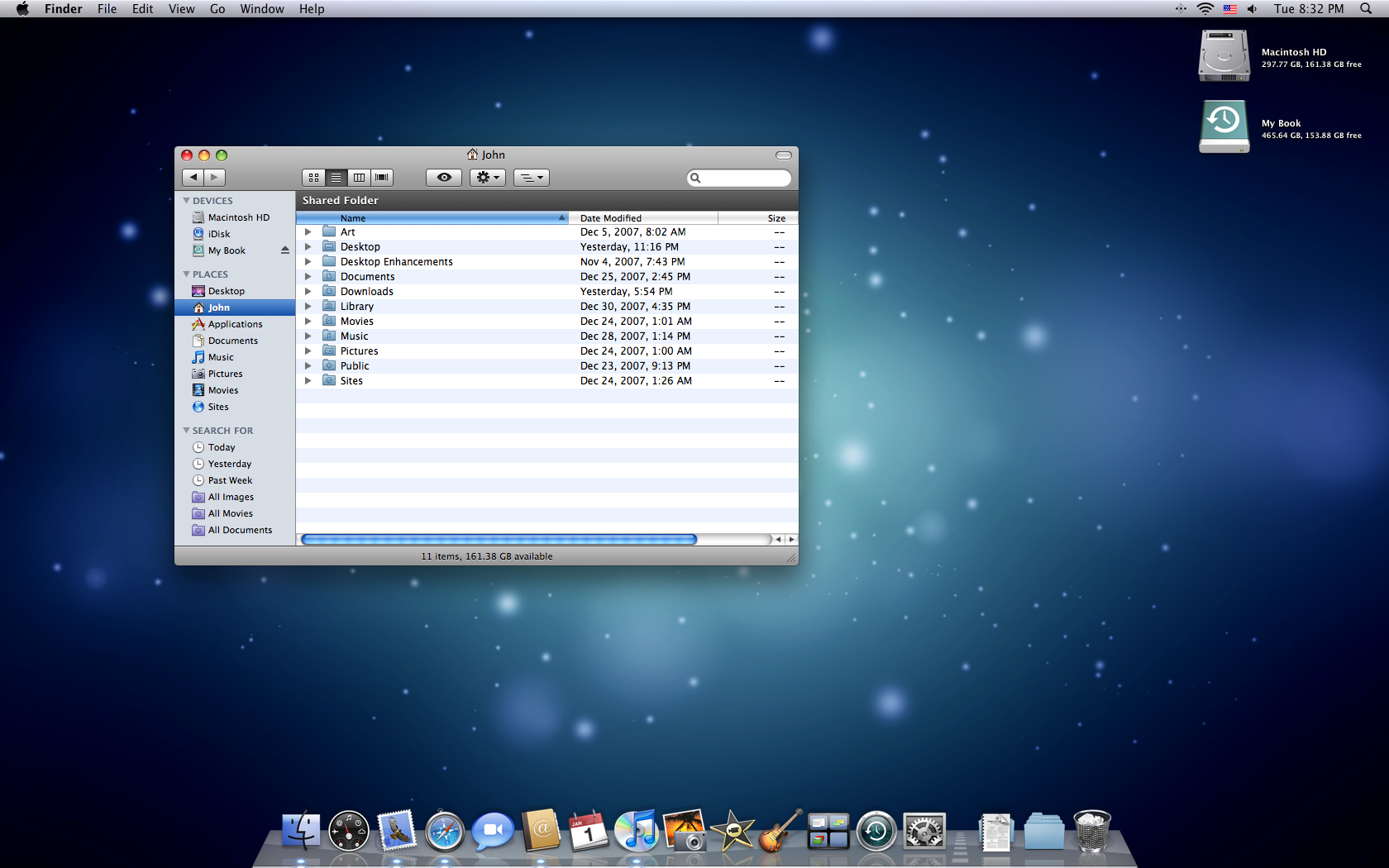Open Time Machine from the Dock
The height and width of the screenshot is (868, 1389).
[876, 831]
